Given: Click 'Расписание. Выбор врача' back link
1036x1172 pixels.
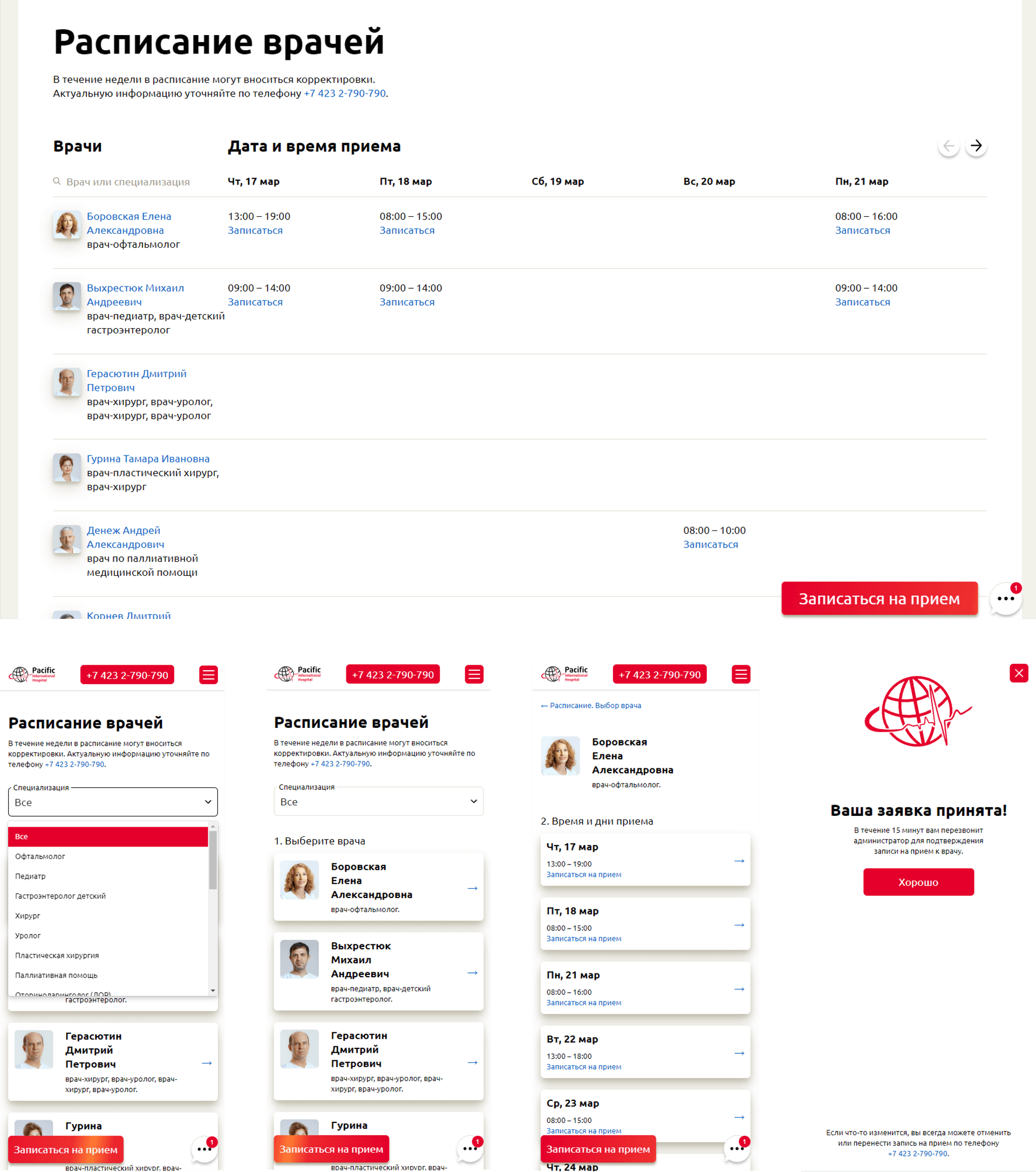Looking at the screenshot, I should [591, 705].
